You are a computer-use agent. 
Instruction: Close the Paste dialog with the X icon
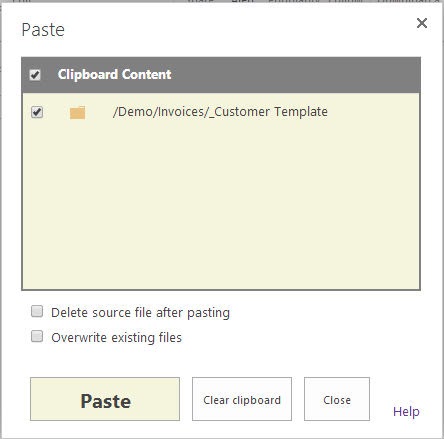point(422,23)
